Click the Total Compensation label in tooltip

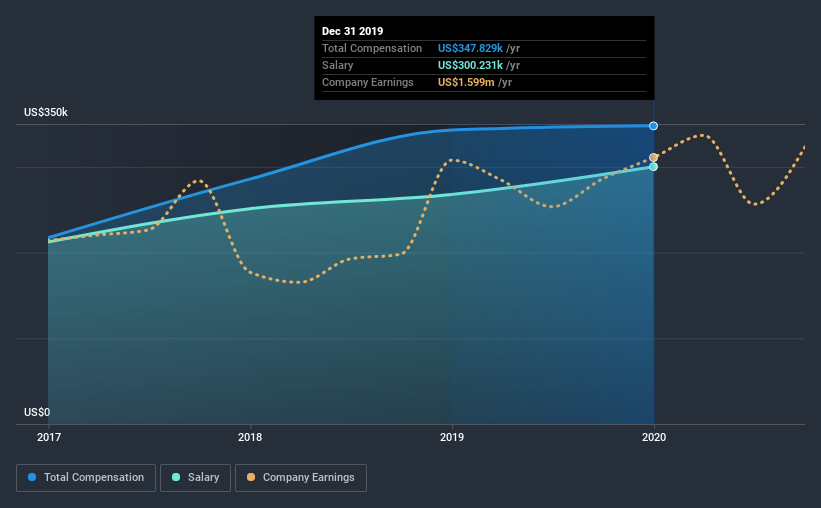tap(372, 48)
